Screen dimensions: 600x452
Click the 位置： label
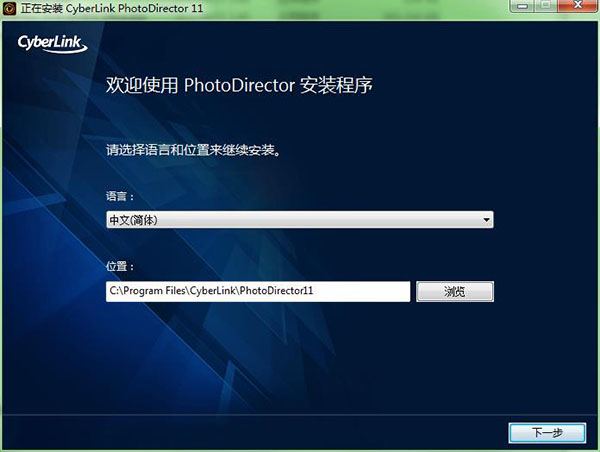click(x=120, y=266)
